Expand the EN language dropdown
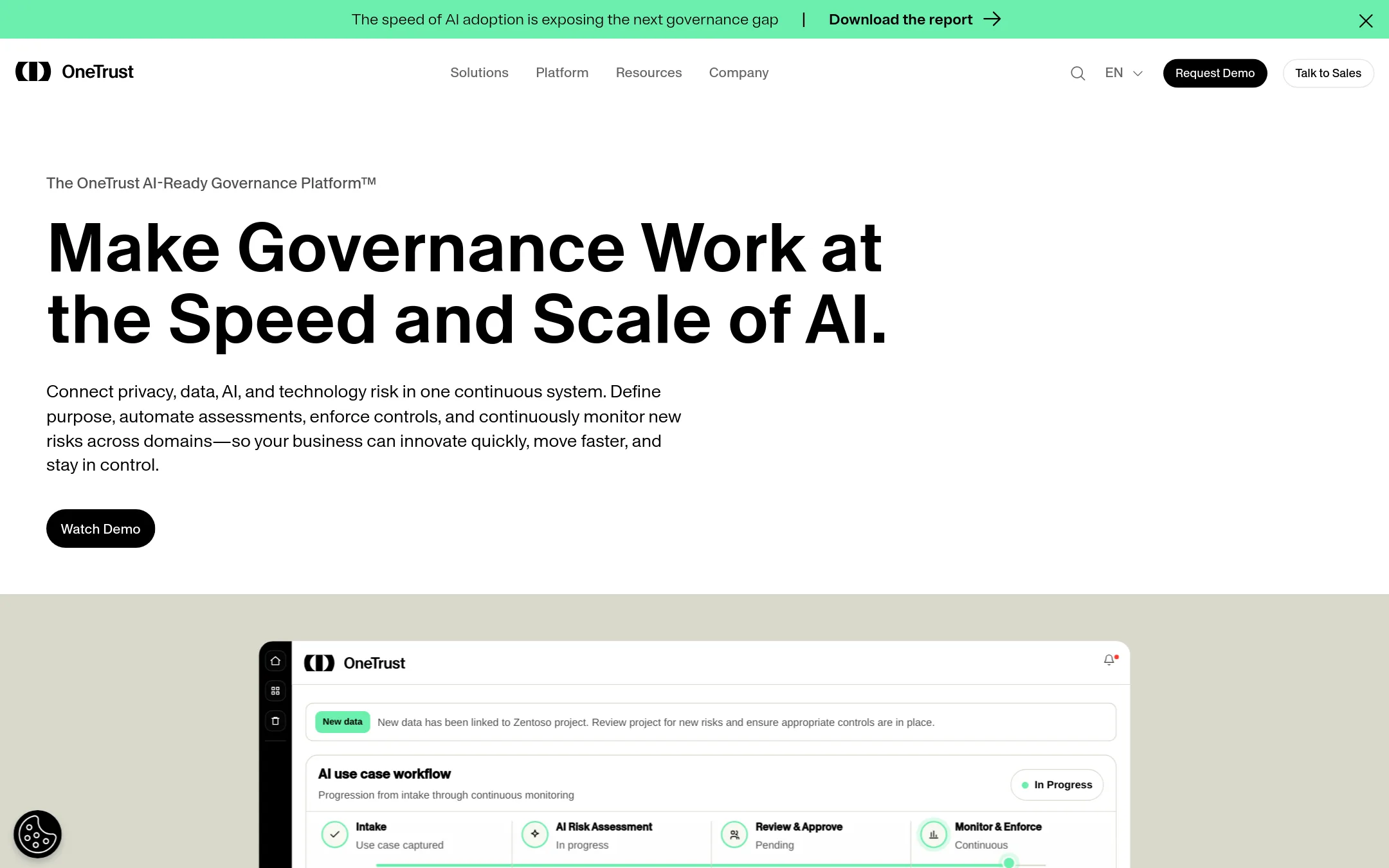 click(1123, 73)
